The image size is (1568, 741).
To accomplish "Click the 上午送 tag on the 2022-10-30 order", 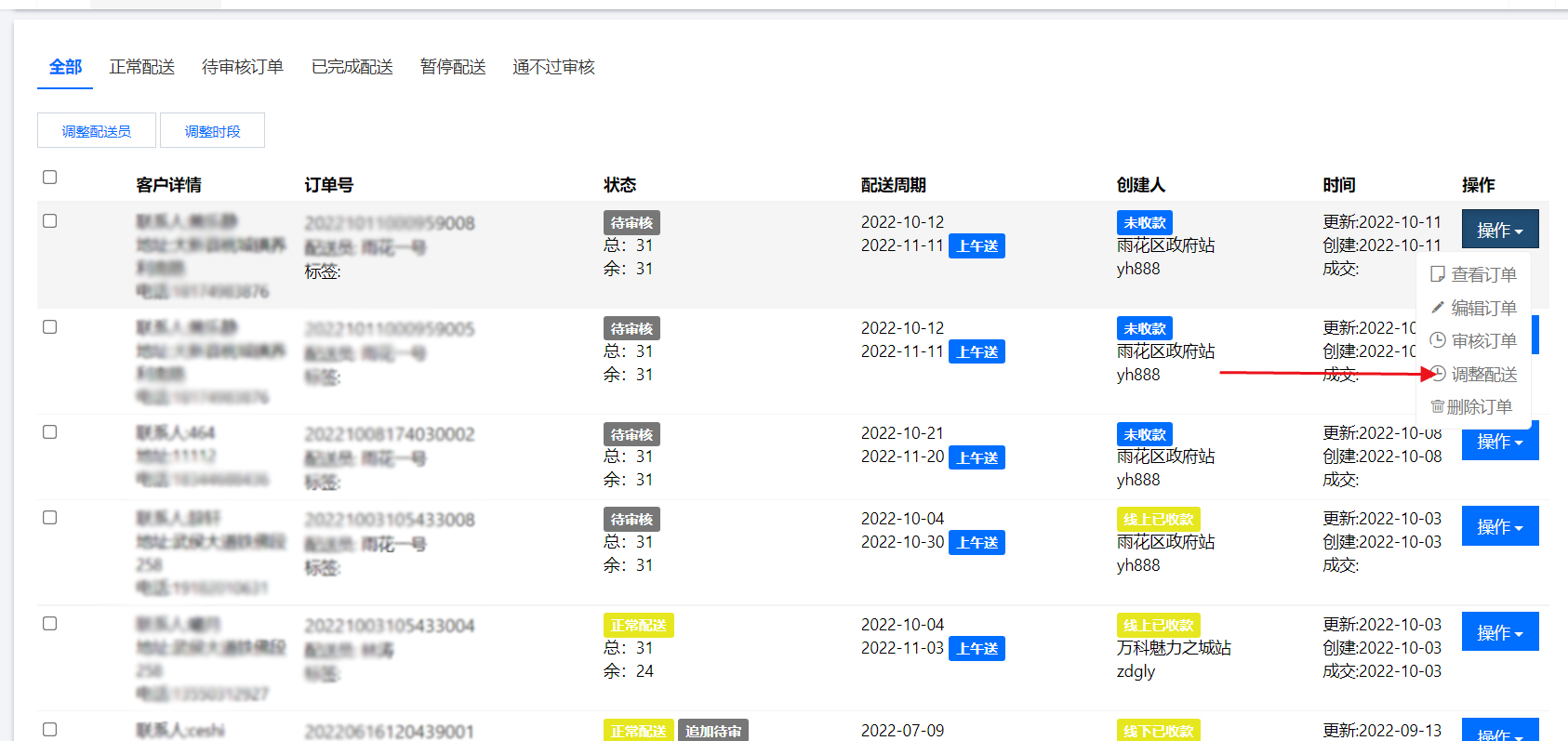I will [977, 543].
